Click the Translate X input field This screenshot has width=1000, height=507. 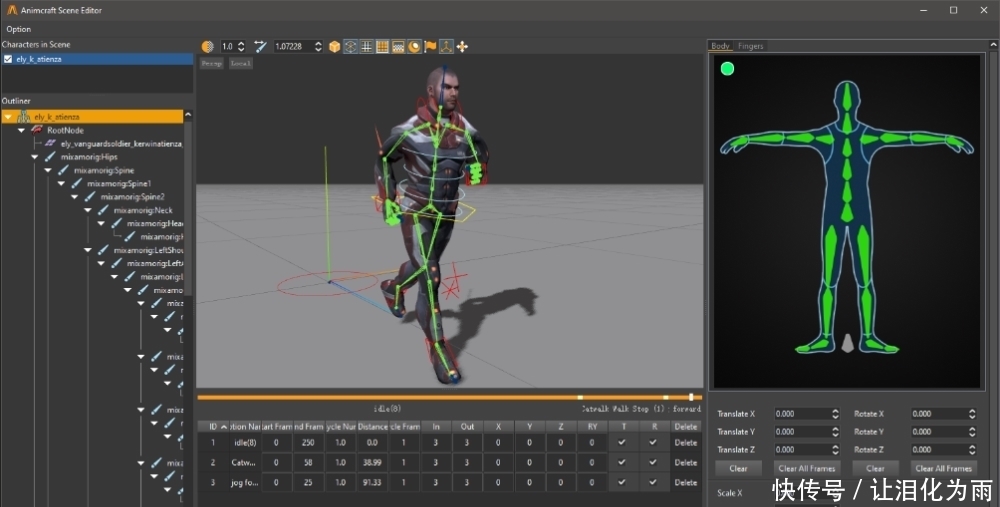pyautogui.click(x=800, y=414)
